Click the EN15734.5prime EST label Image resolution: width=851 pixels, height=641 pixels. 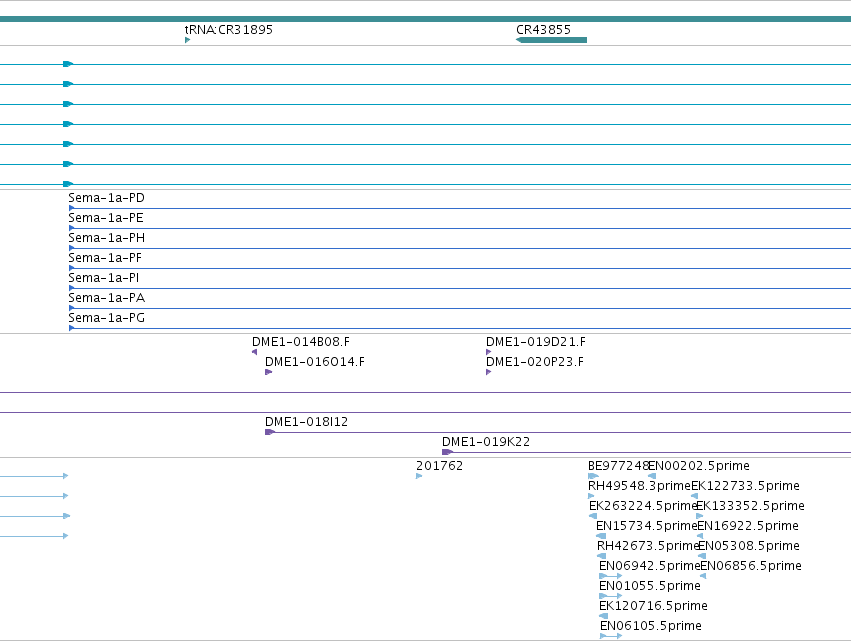pyautogui.click(x=646, y=526)
